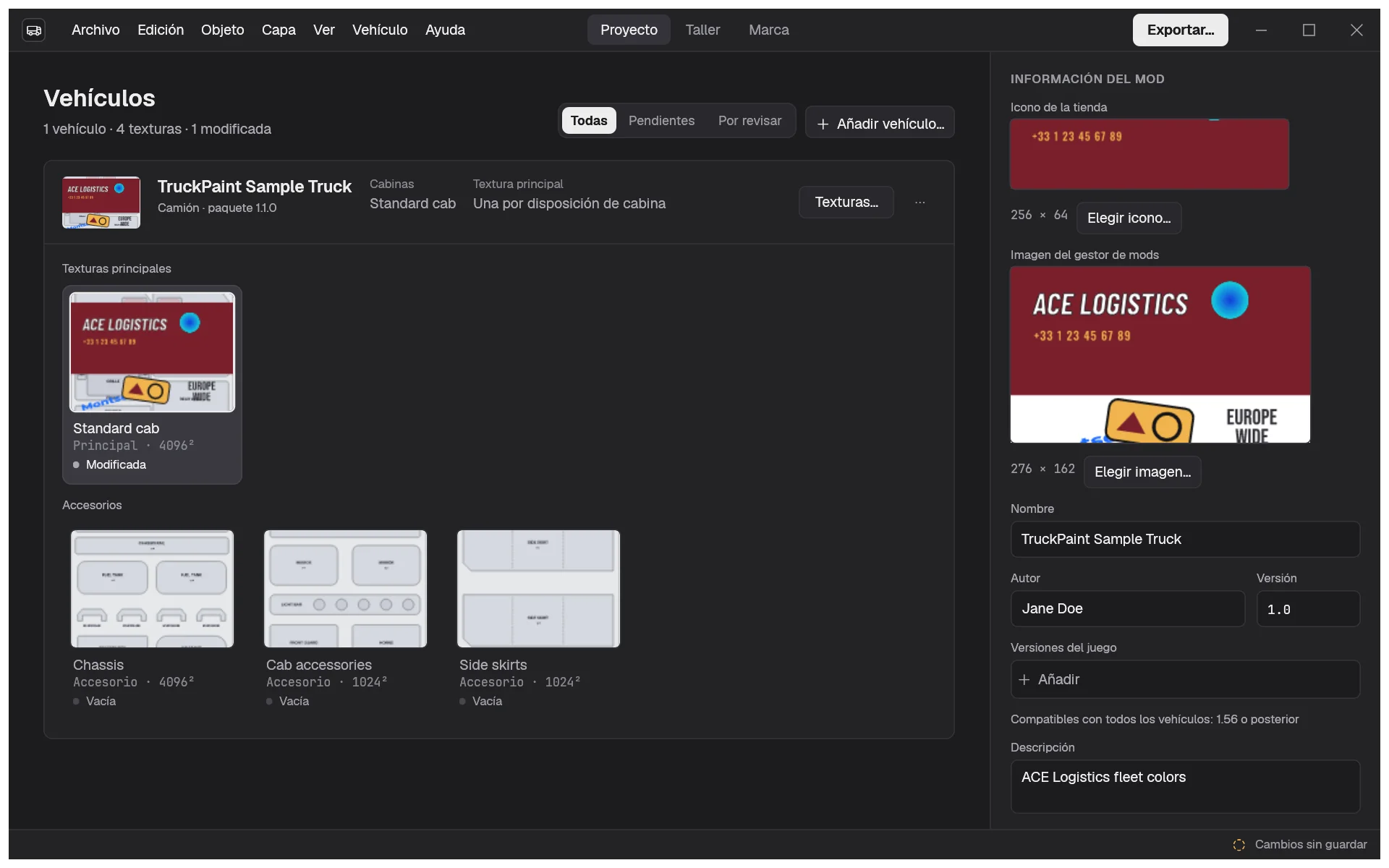Image resolution: width=1389 pixels, height=868 pixels.
Task: Switch to the Proyecto tab
Action: point(629,30)
